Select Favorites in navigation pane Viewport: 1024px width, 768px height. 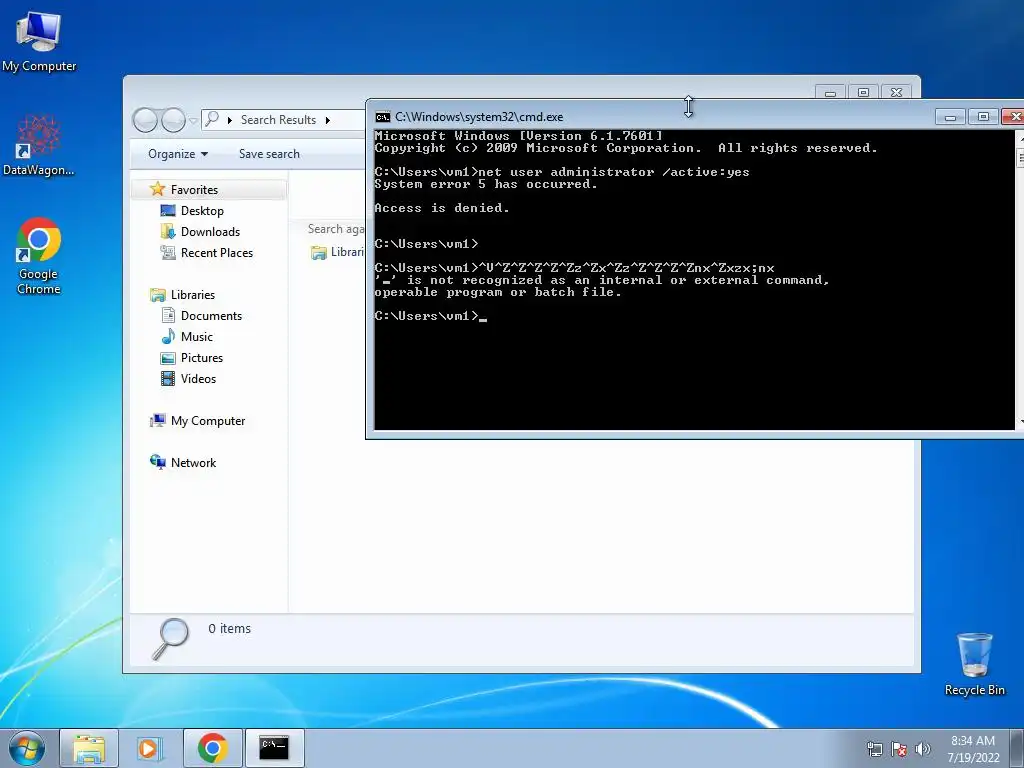coord(194,189)
